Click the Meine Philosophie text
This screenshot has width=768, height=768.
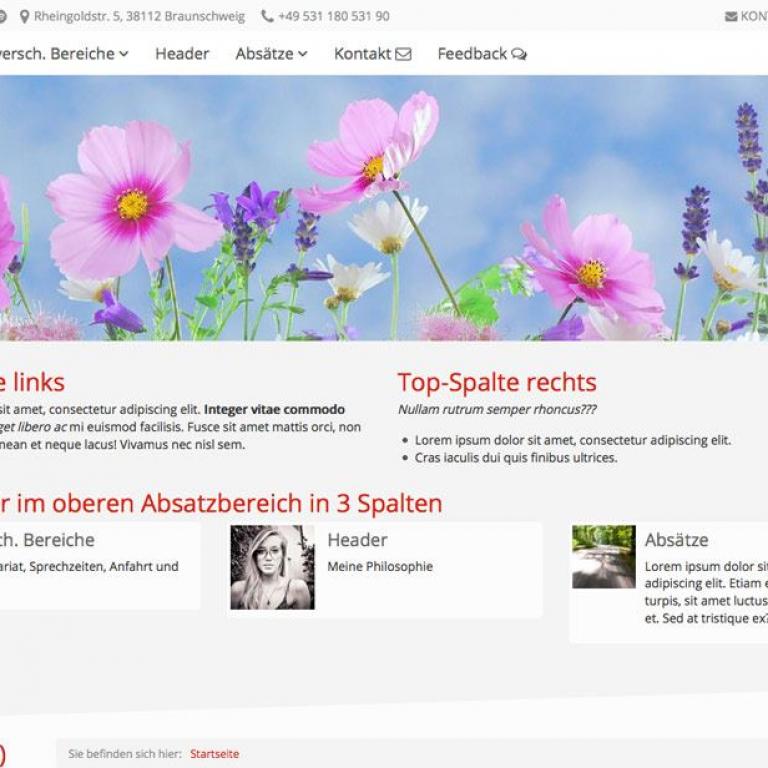[x=380, y=566]
